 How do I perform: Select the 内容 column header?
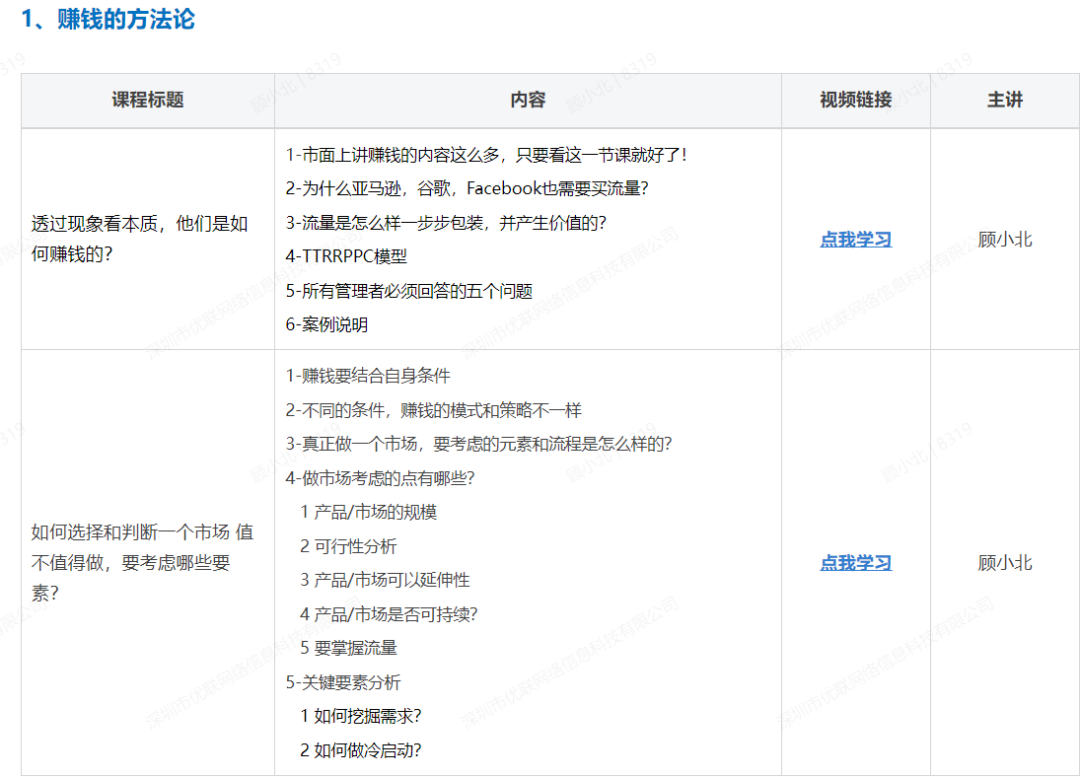point(528,100)
